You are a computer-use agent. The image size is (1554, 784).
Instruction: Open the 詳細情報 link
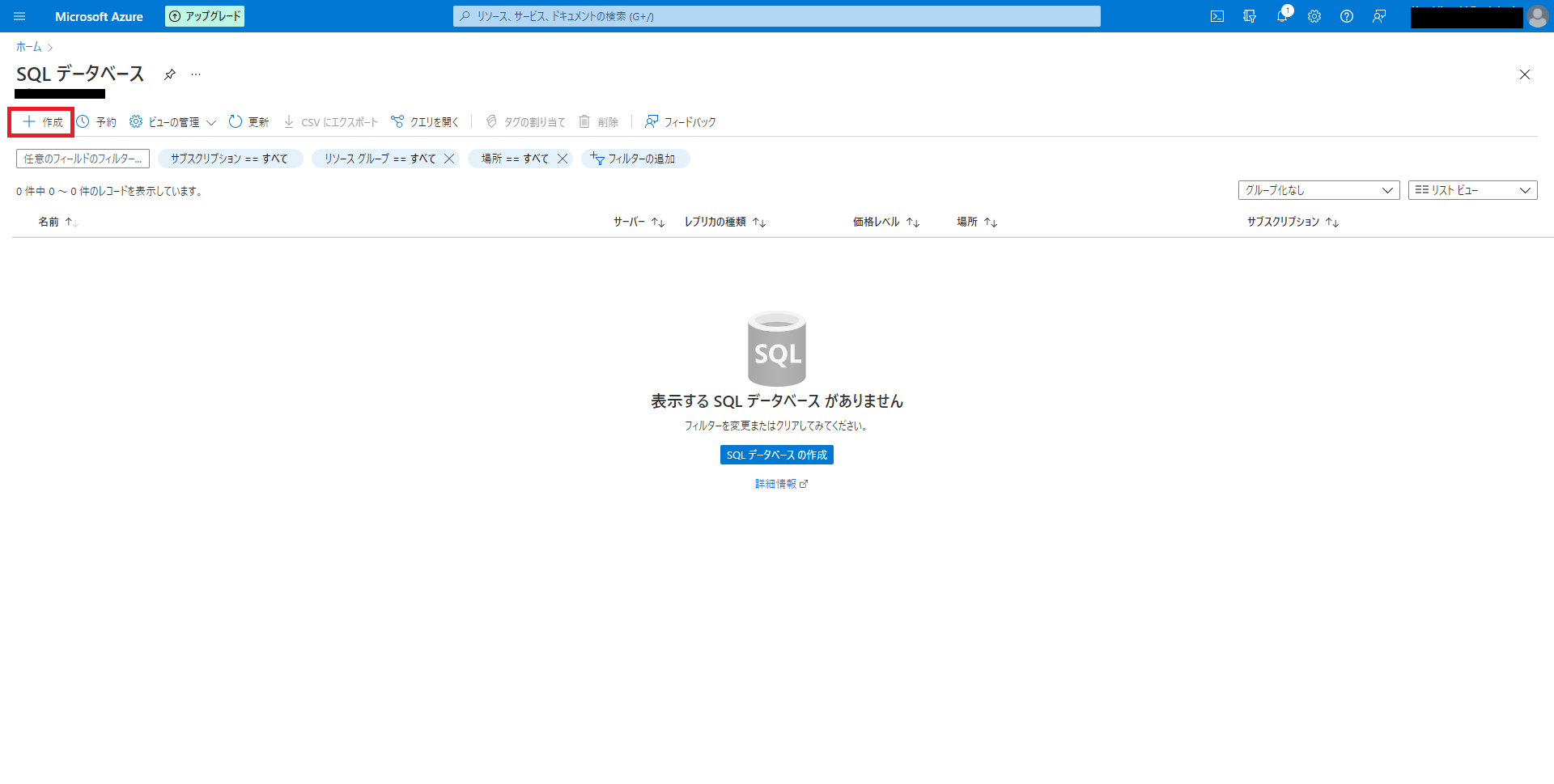(x=776, y=483)
